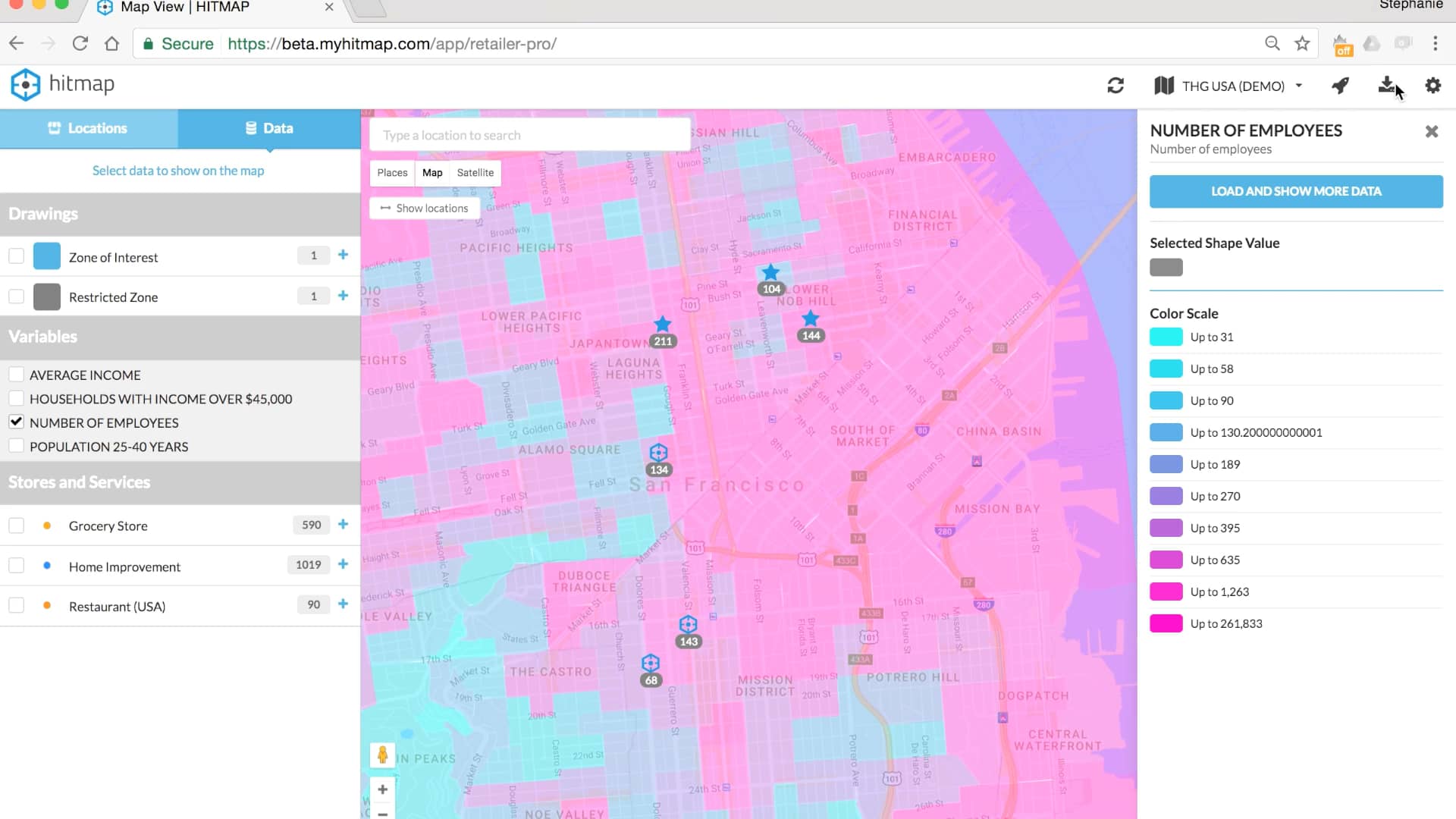Open settings gear icon
This screenshot has width=1456, height=819.
1432,86
